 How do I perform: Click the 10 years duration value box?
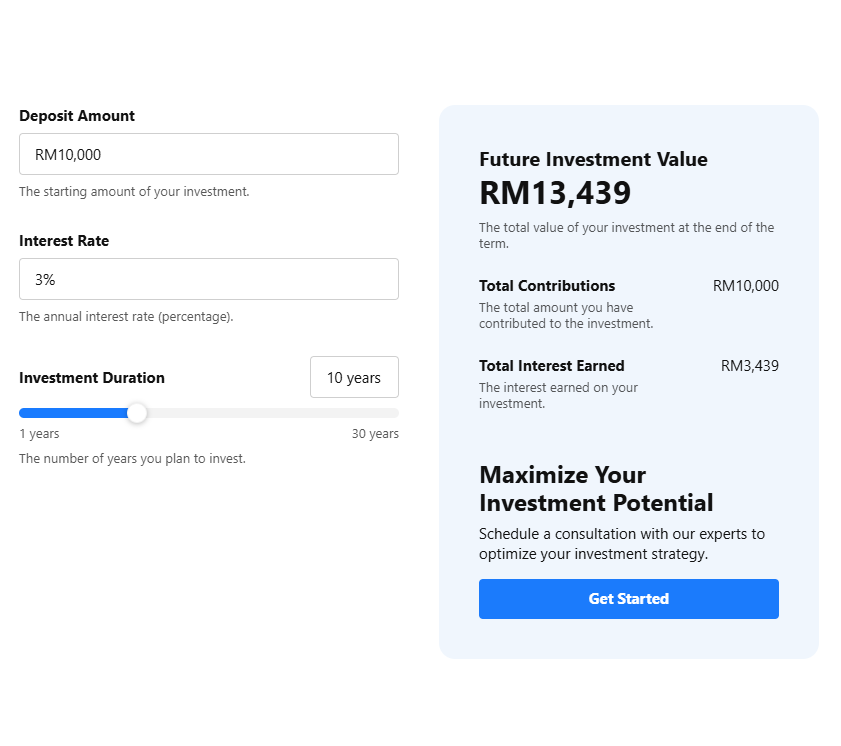pyautogui.click(x=354, y=377)
